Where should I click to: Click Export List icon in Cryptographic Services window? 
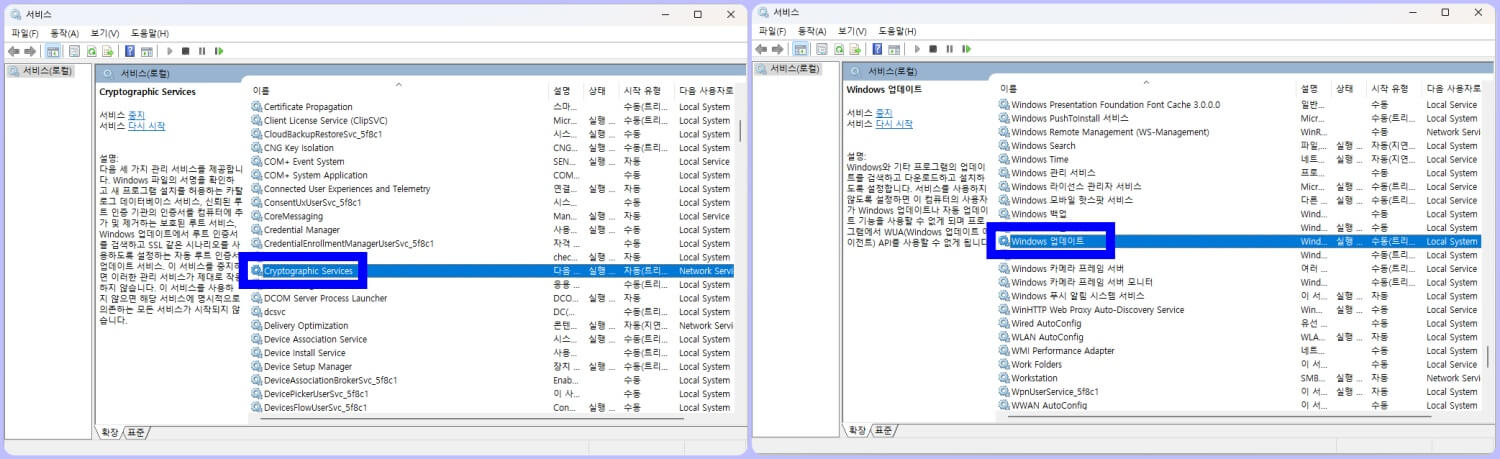click(107, 51)
